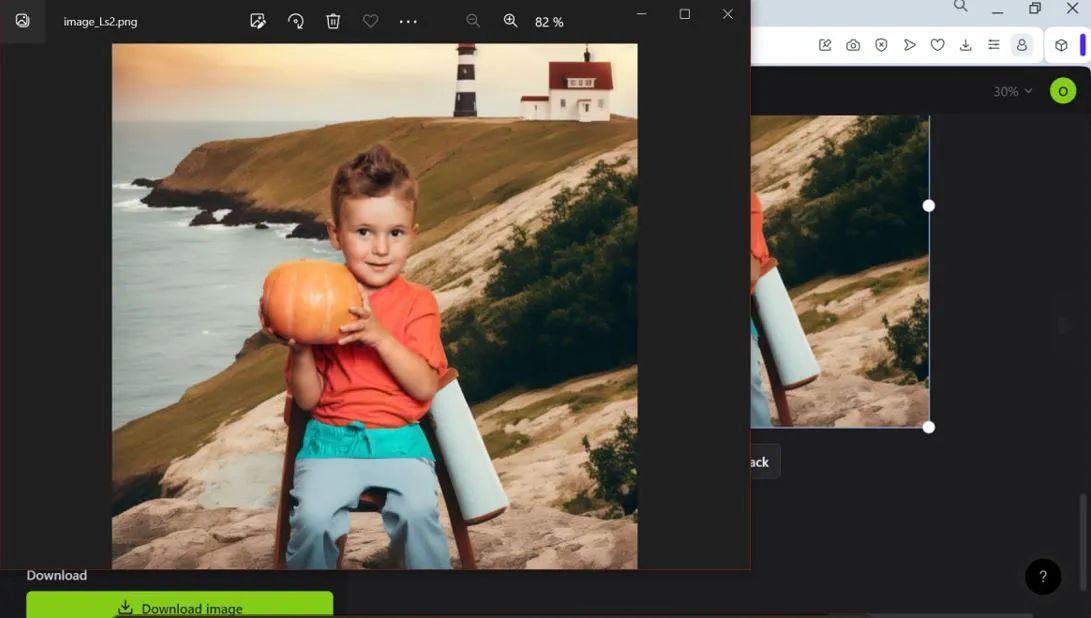Click the ad blocker shield icon
Screen dimensions: 1091x618
tap(881, 45)
